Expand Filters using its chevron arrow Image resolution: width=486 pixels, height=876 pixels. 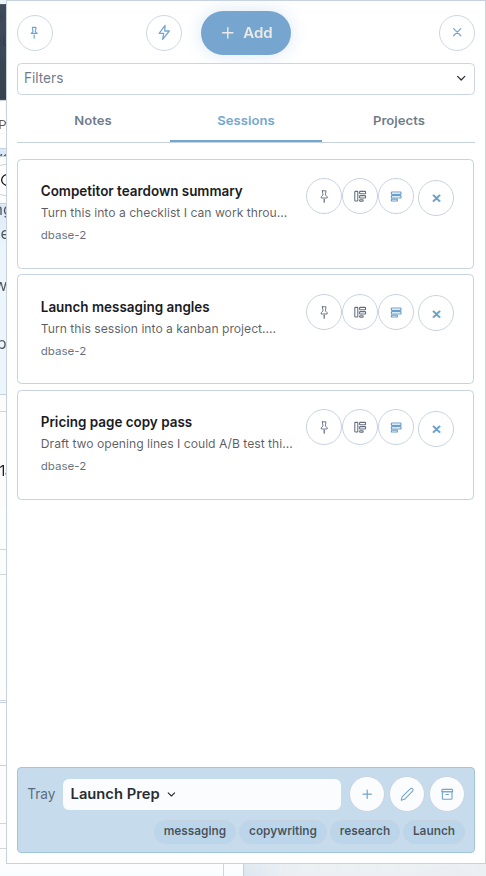click(x=461, y=78)
